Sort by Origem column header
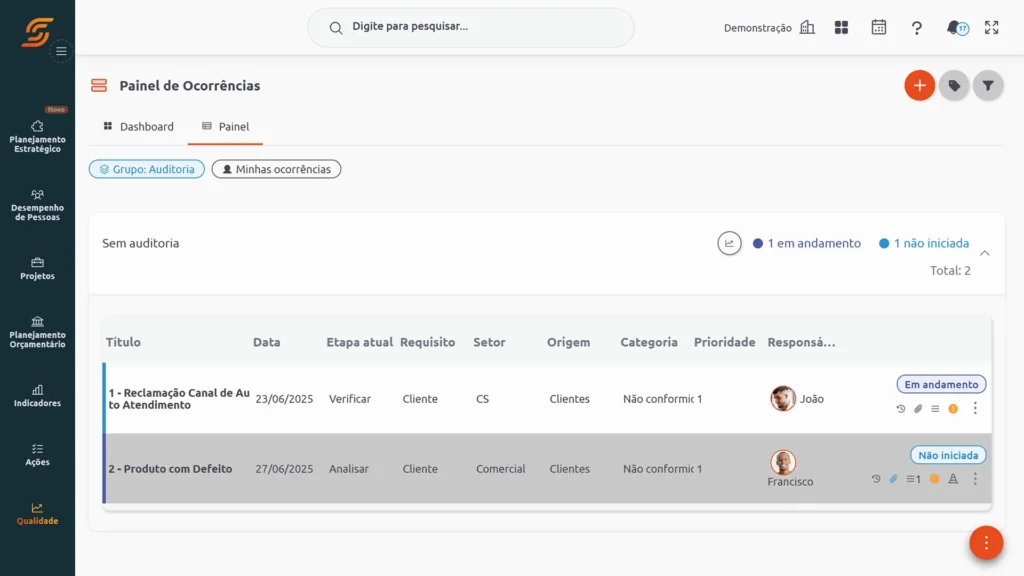The image size is (1024, 576). (568, 342)
